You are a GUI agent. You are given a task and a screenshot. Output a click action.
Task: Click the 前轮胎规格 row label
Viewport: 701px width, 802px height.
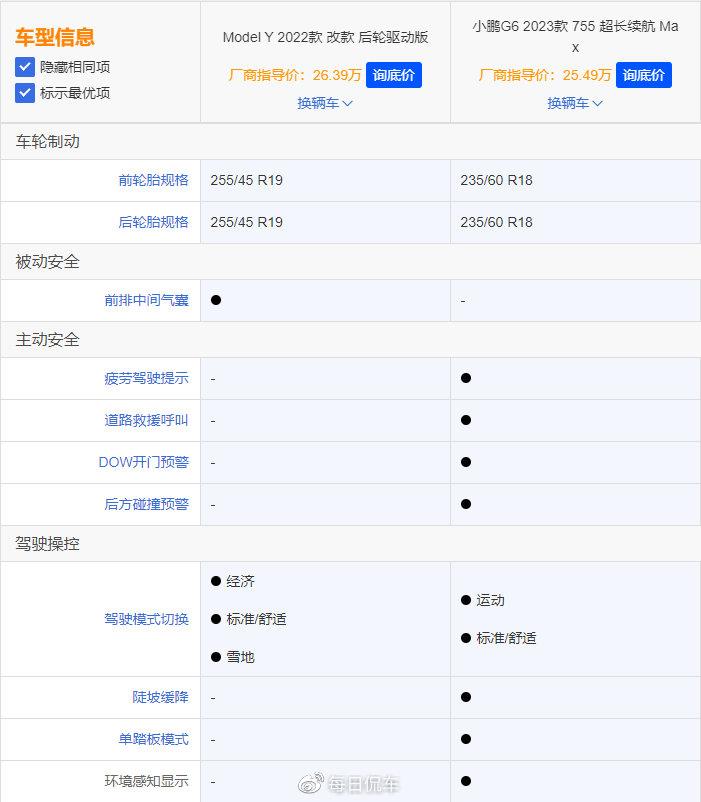point(153,180)
